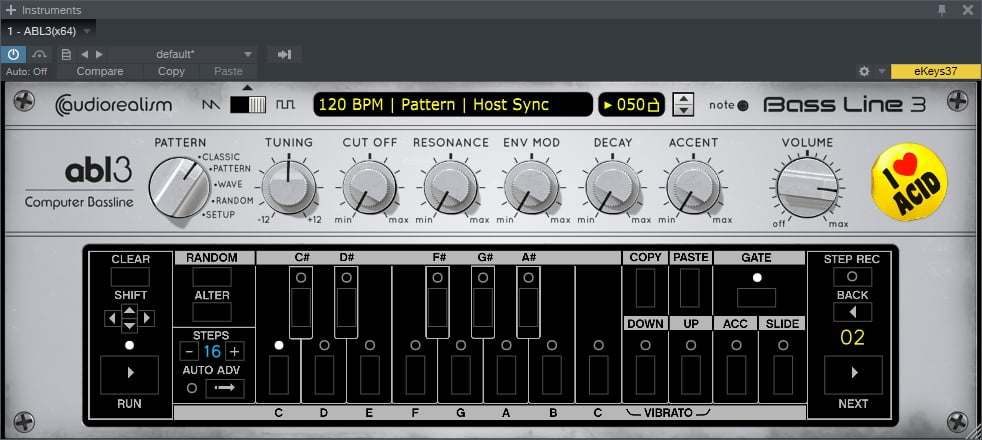Select the sawtooth waveform icon
The image size is (982, 440).
click(x=211, y=105)
